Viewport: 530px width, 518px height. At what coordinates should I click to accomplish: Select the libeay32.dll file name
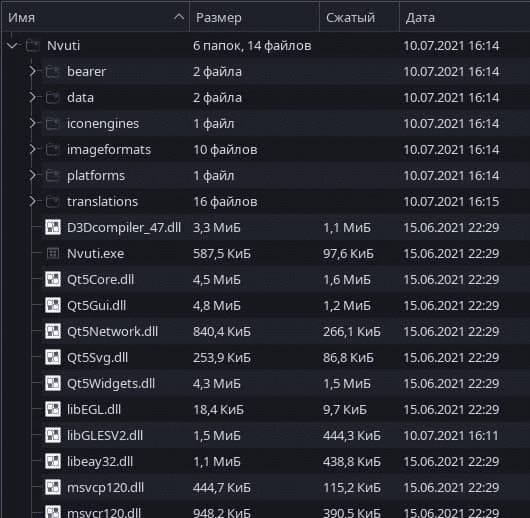click(100, 462)
